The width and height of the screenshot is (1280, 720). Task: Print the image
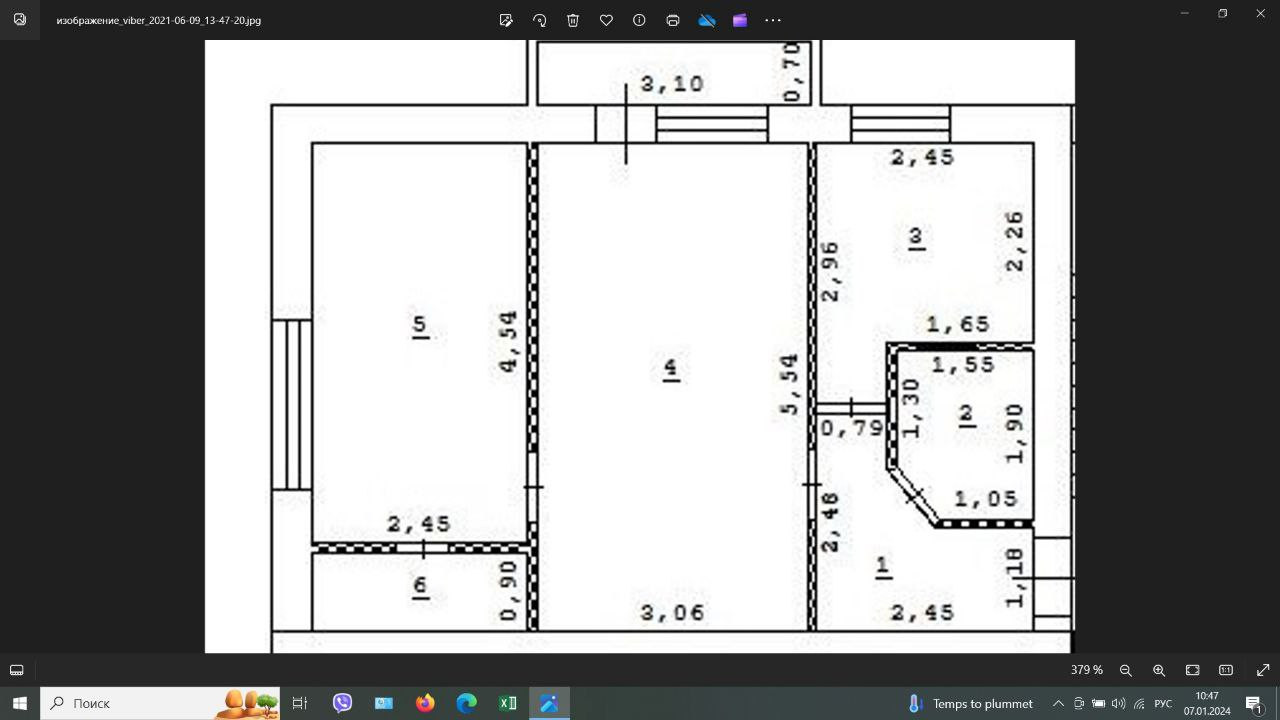pos(673,20)
